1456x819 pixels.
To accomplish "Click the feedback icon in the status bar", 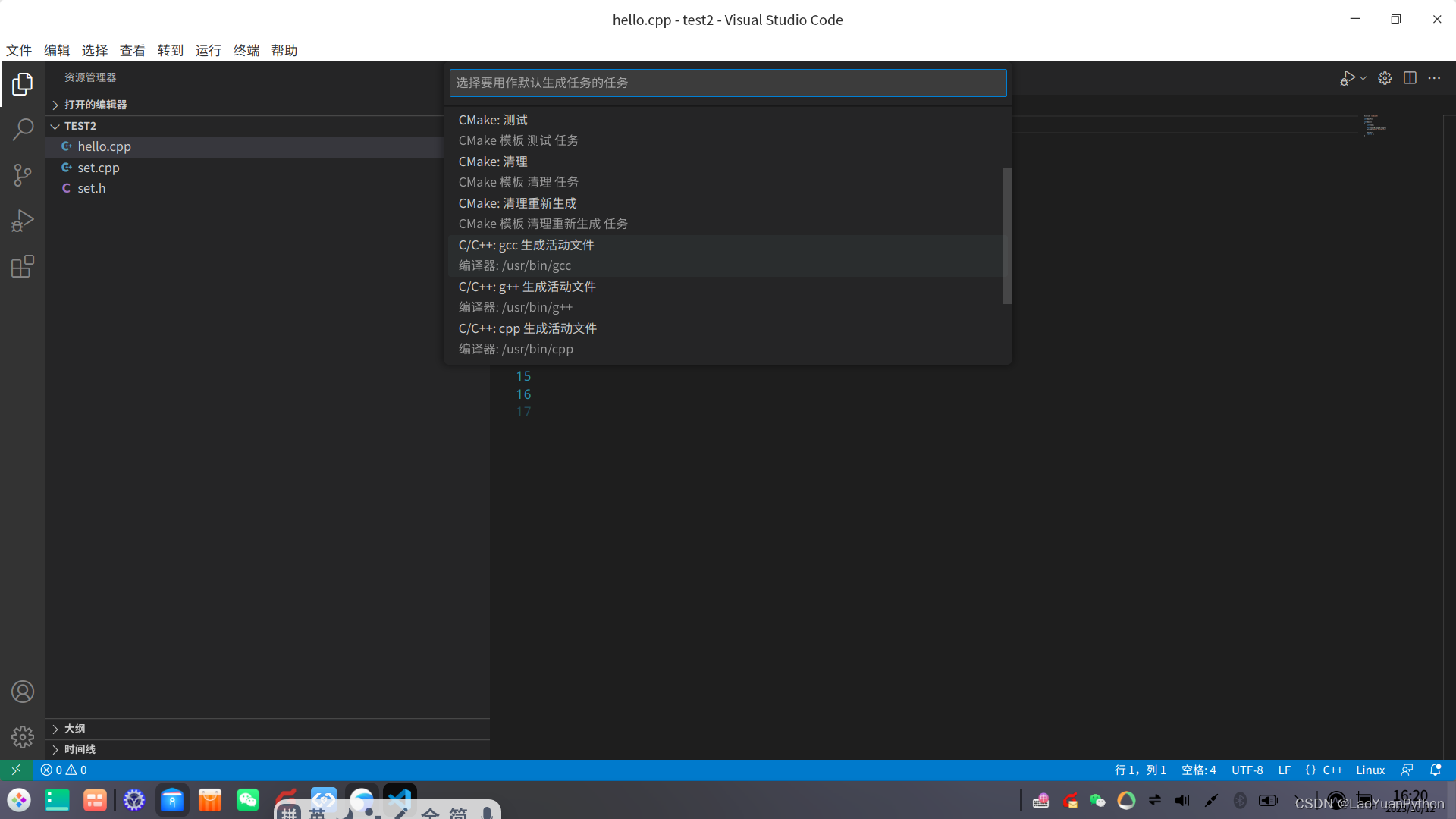I will click(1407, 770).
